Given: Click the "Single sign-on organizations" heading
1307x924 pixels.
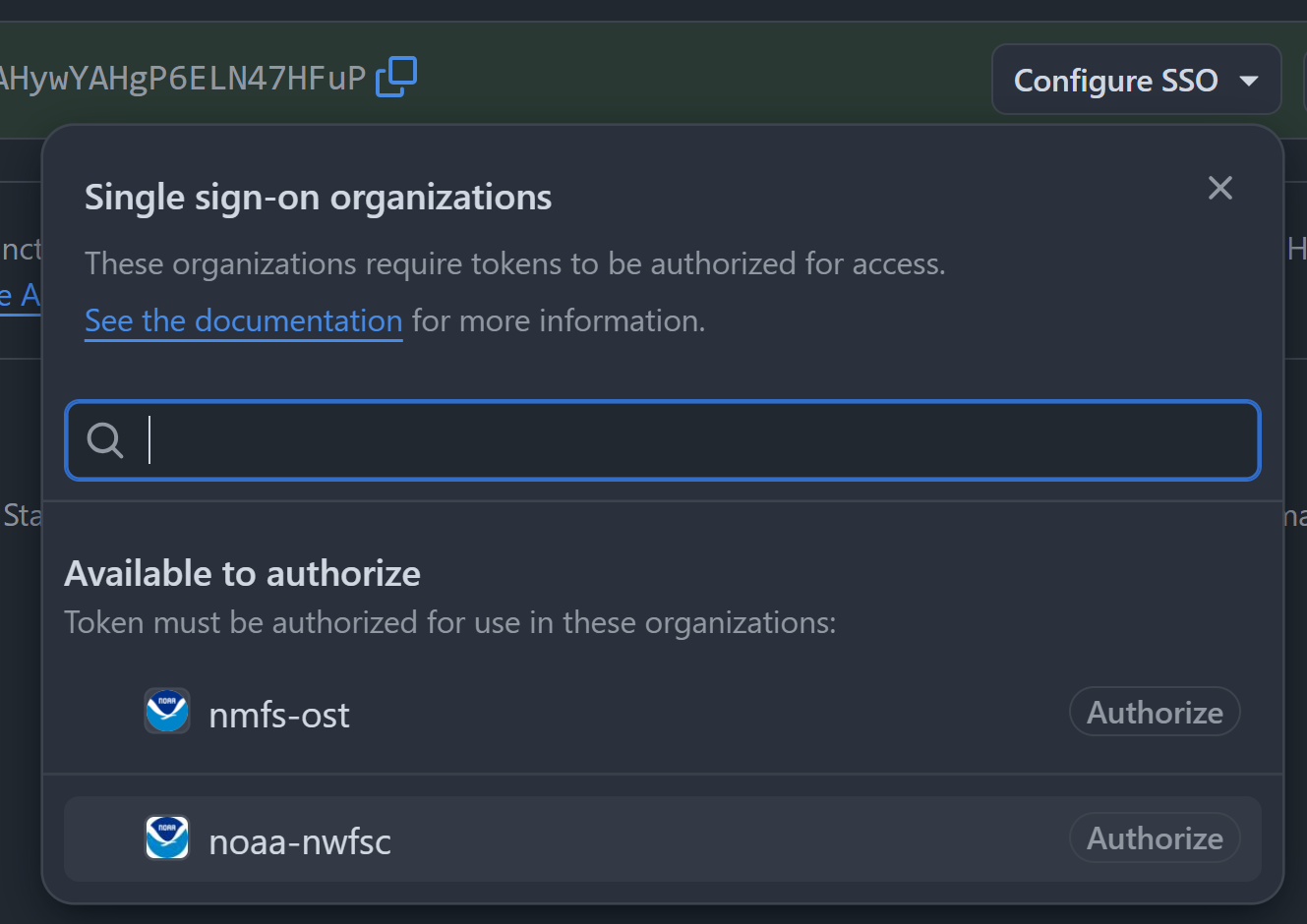Looking at the screenshot, I should point(318,198).
